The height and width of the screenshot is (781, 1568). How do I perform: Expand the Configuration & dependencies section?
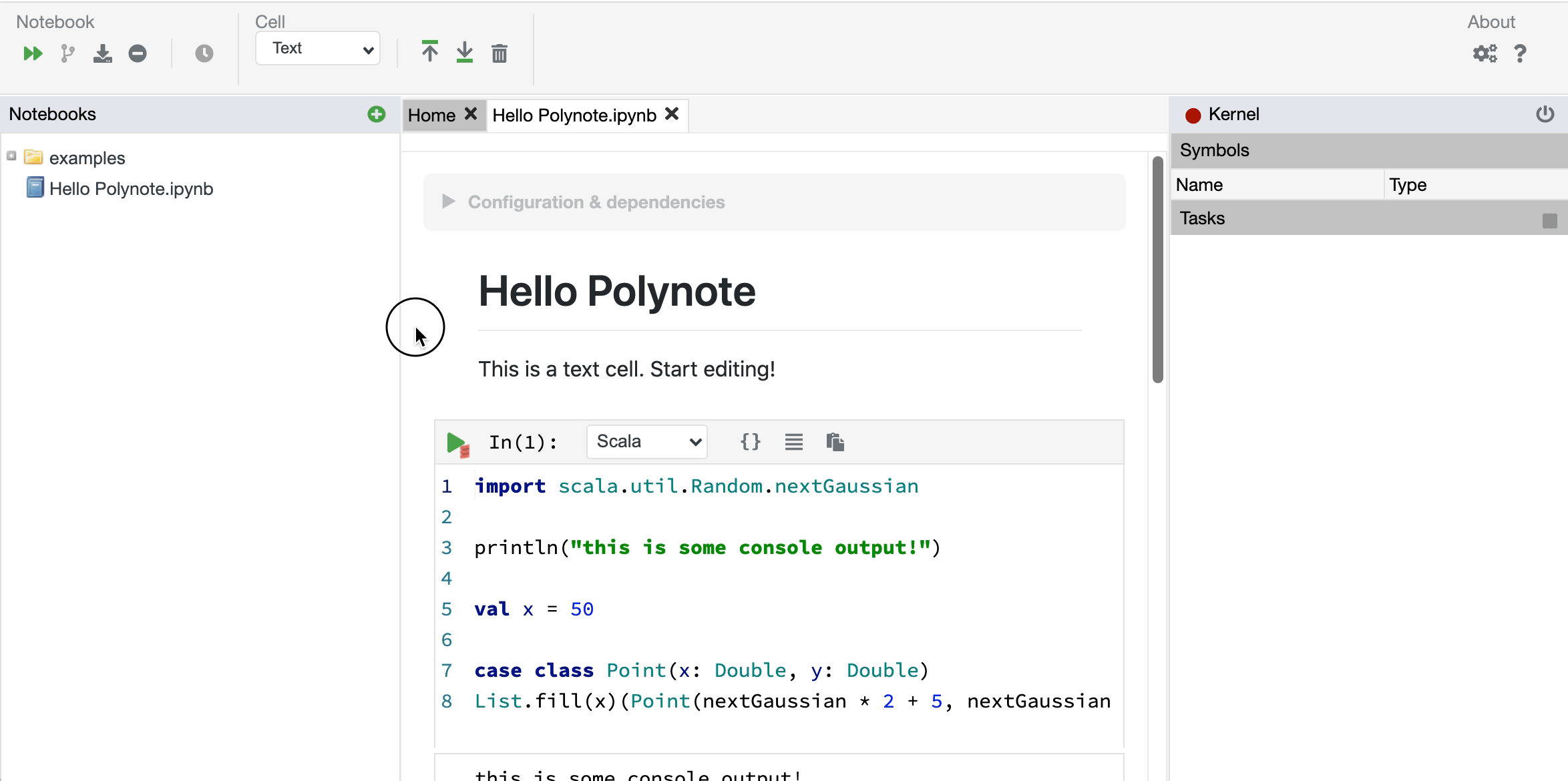448,202
